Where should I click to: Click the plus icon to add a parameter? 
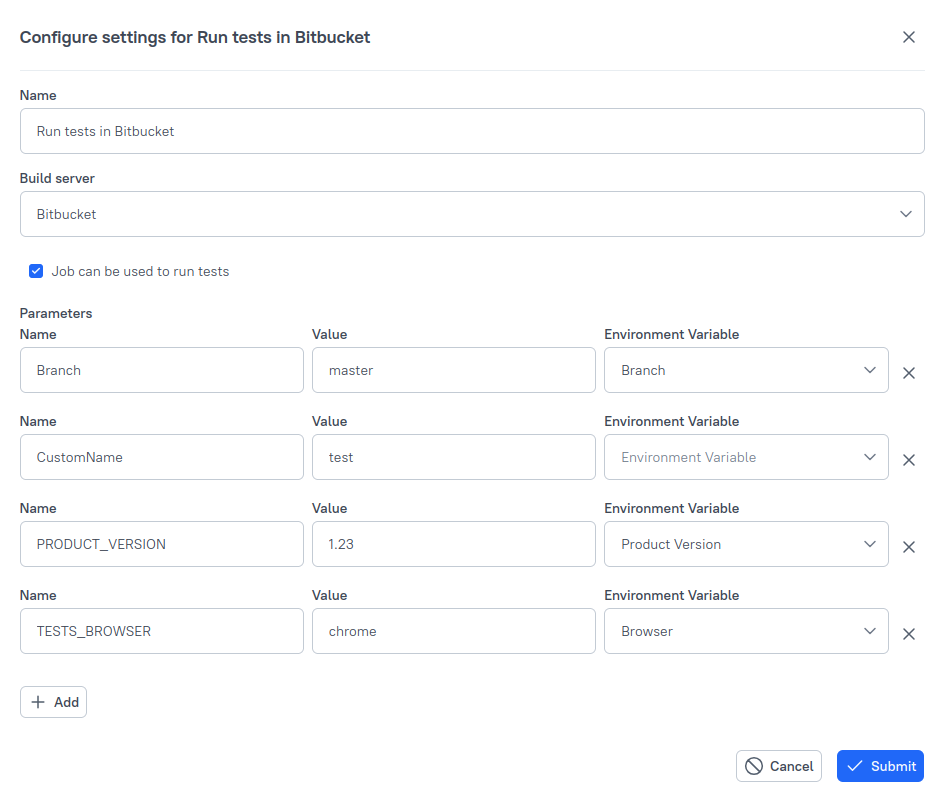coord(38,701)
